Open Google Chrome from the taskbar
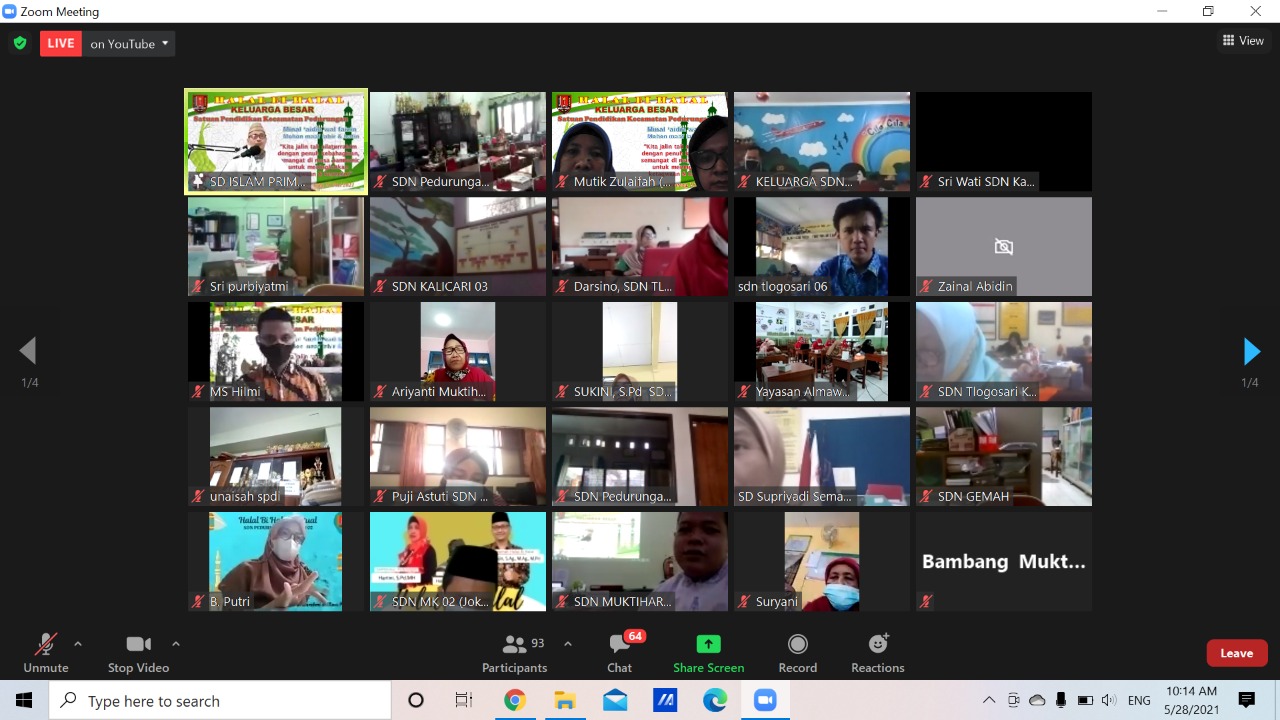This screenshot has height=720, width=1280. click(x=515, y=700)
